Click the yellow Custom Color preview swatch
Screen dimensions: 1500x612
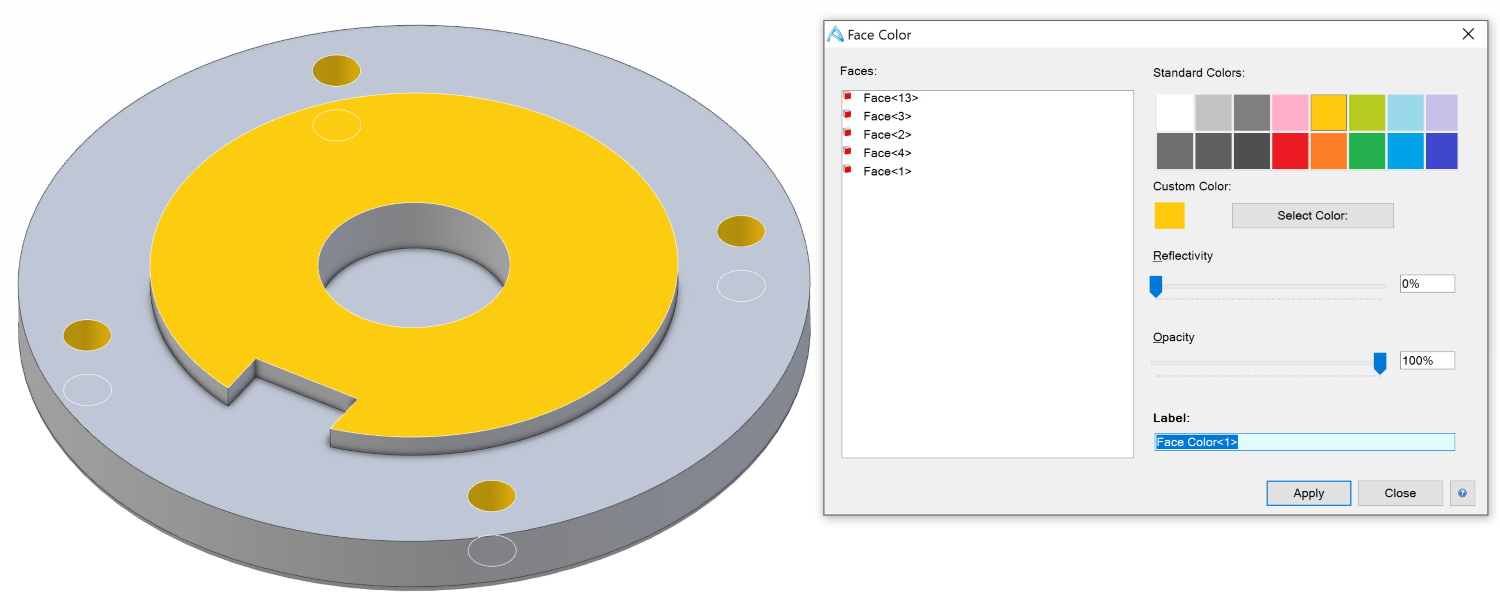pyautogui.click(x=1169, y=215)
